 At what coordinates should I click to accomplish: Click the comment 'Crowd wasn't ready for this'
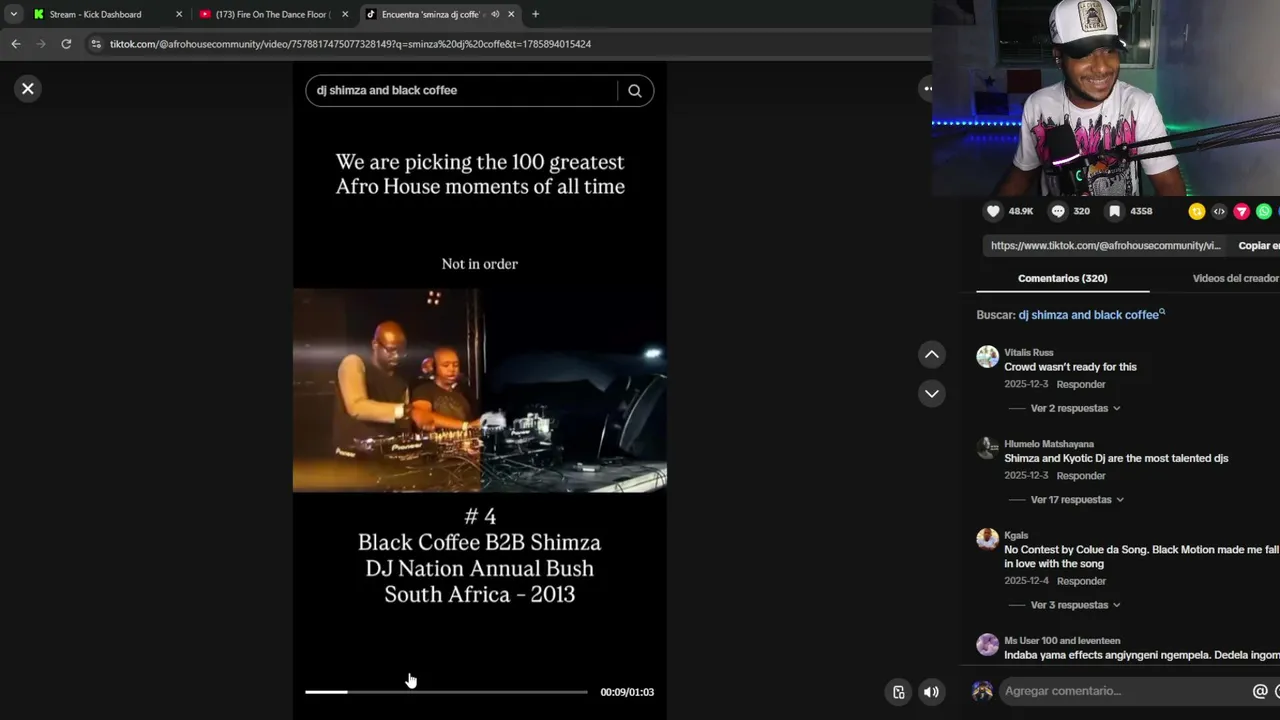click(x=1070, y=367)
